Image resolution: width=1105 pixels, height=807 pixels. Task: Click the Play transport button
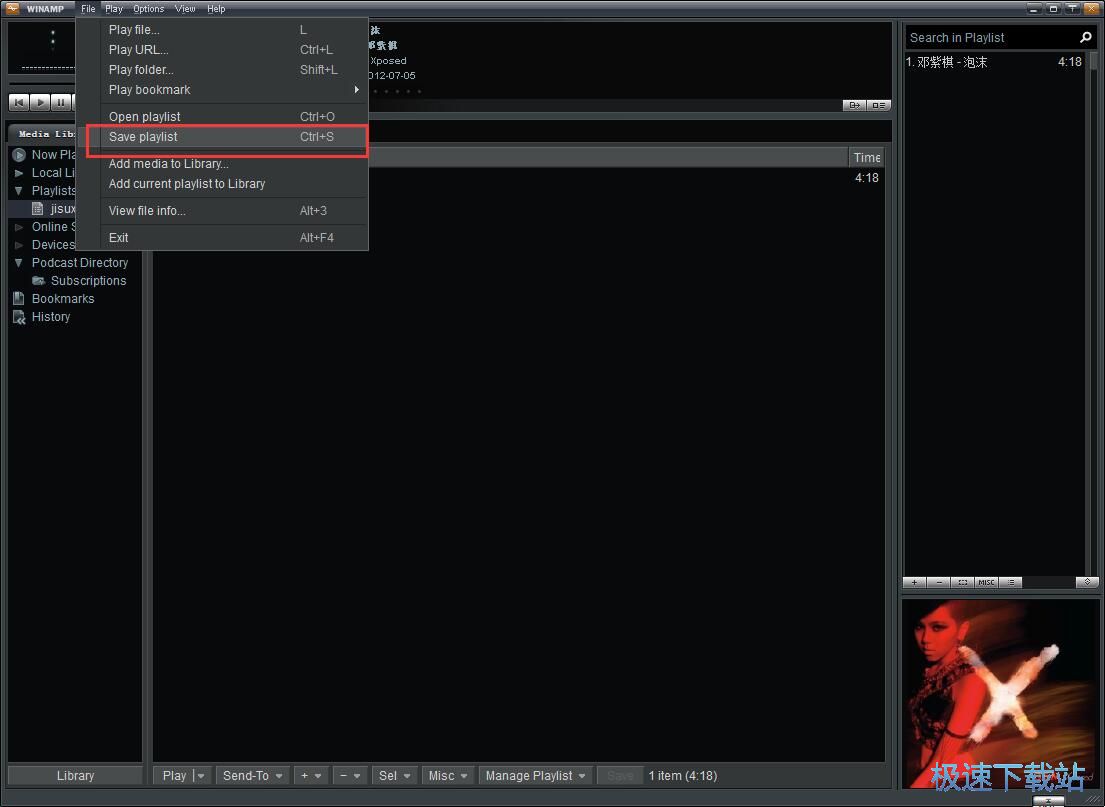40,103
